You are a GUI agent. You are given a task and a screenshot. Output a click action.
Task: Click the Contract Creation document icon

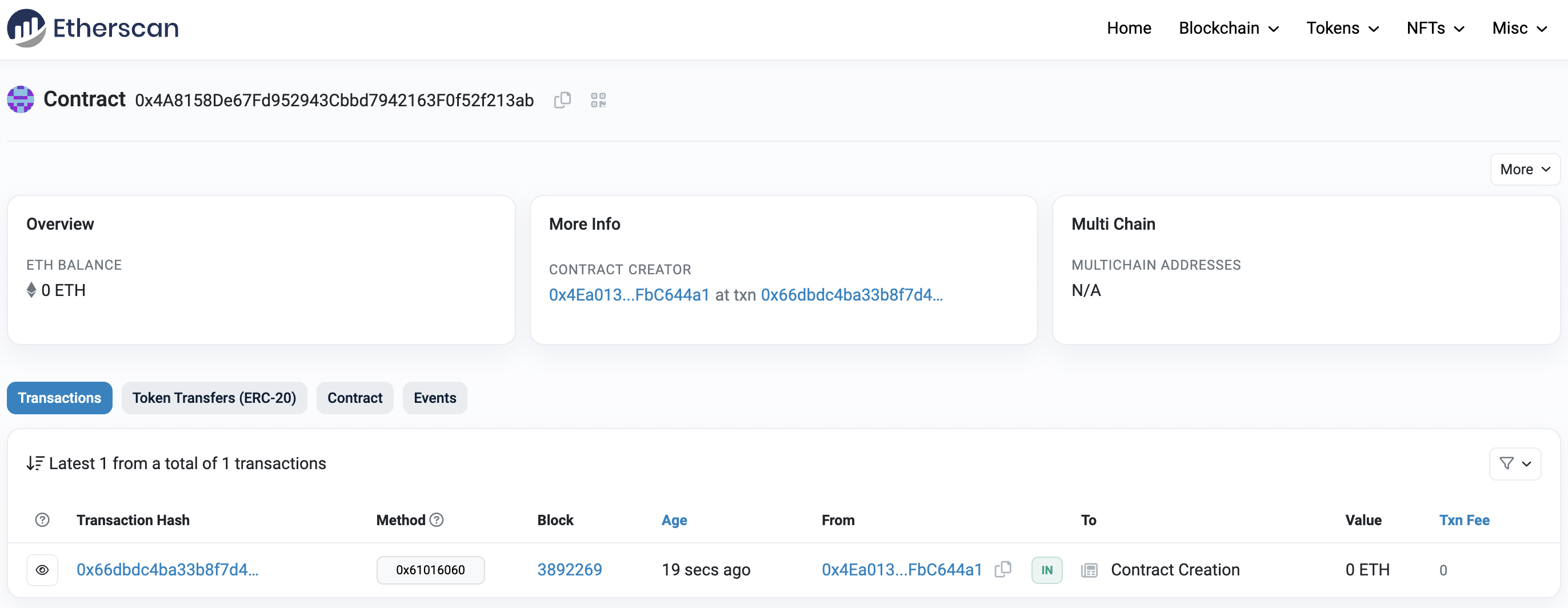pos(1089,570)
